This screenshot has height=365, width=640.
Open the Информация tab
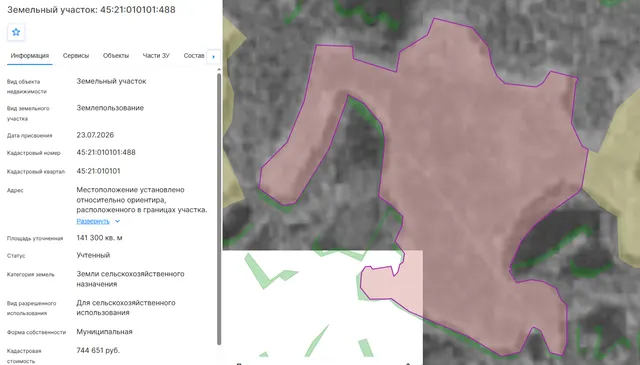point(30,56)
